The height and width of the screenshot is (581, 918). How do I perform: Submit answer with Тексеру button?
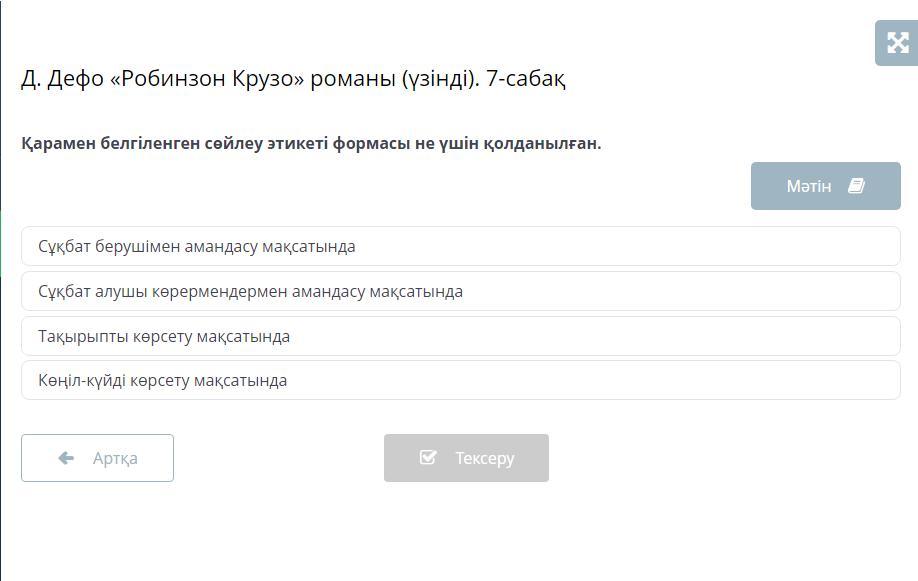(x=466, y=458)
